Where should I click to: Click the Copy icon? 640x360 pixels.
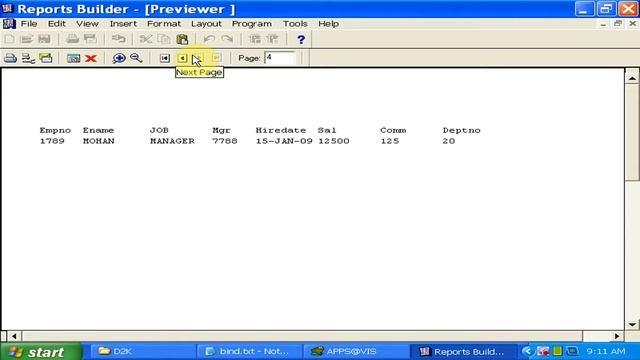click(x=164, y=39)
